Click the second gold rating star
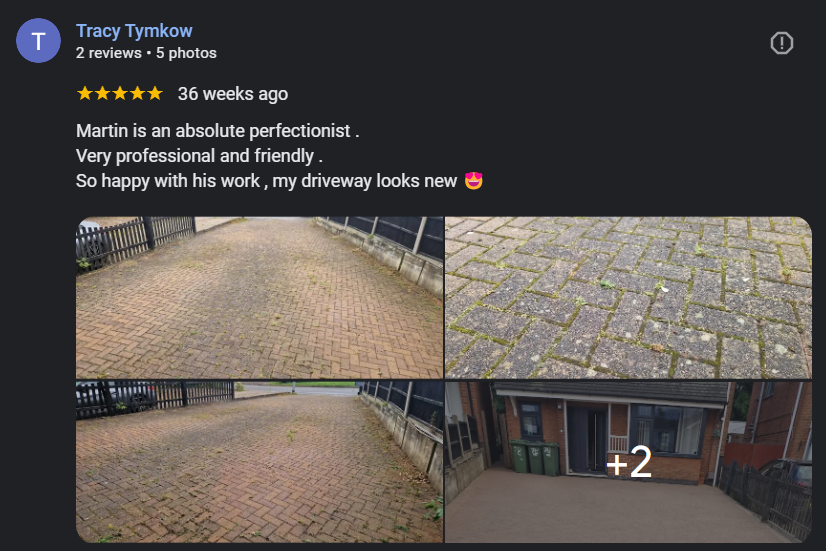The height and width of the screenshot is (551, 826). coord(102,94)
